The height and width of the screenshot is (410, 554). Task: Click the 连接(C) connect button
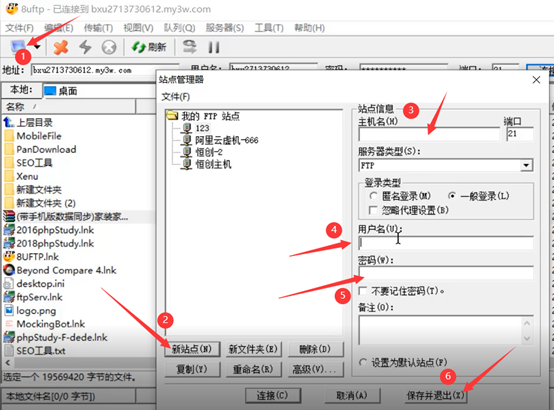273,395
